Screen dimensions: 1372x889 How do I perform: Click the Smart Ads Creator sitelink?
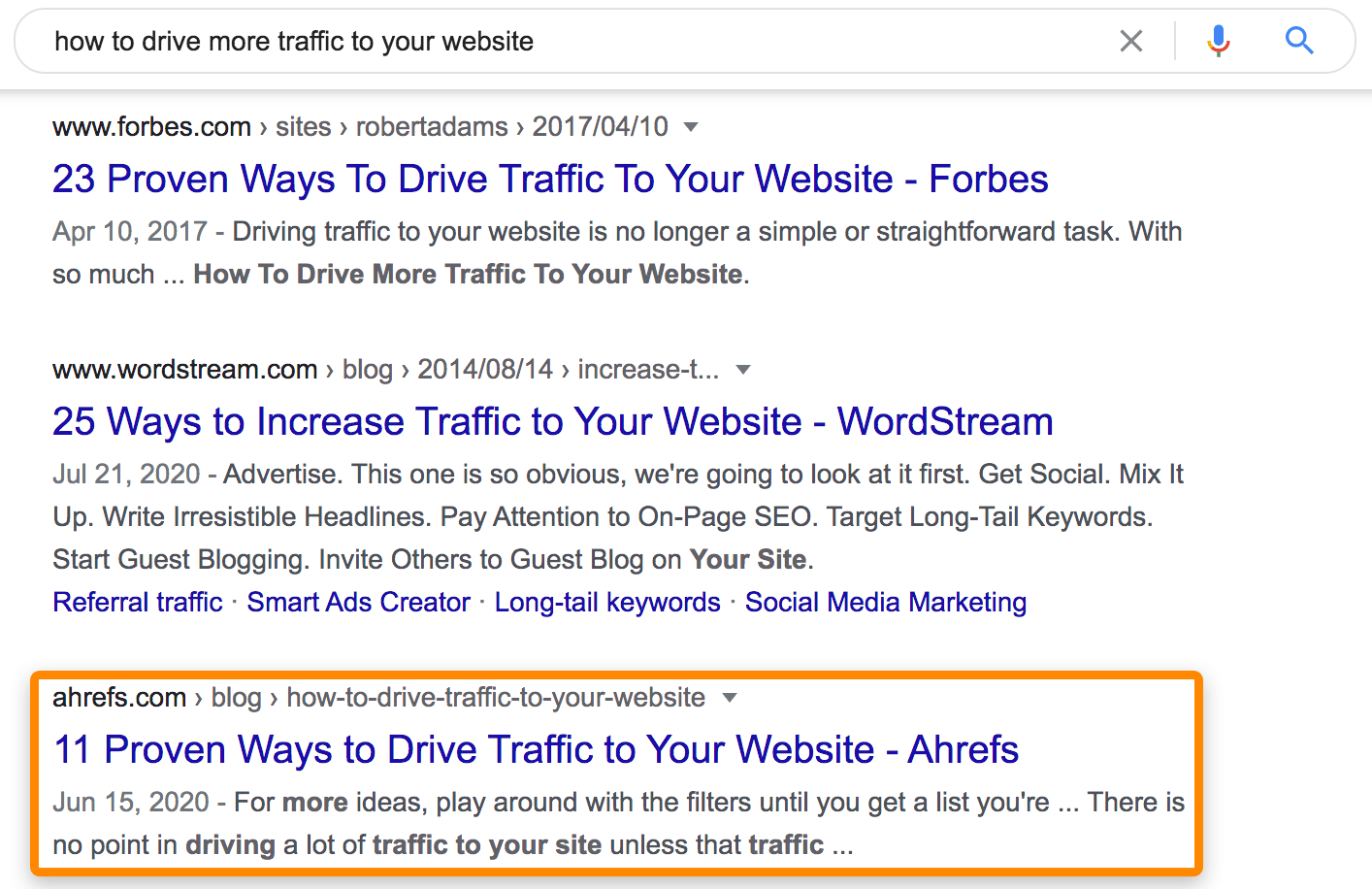click(358, 602)
